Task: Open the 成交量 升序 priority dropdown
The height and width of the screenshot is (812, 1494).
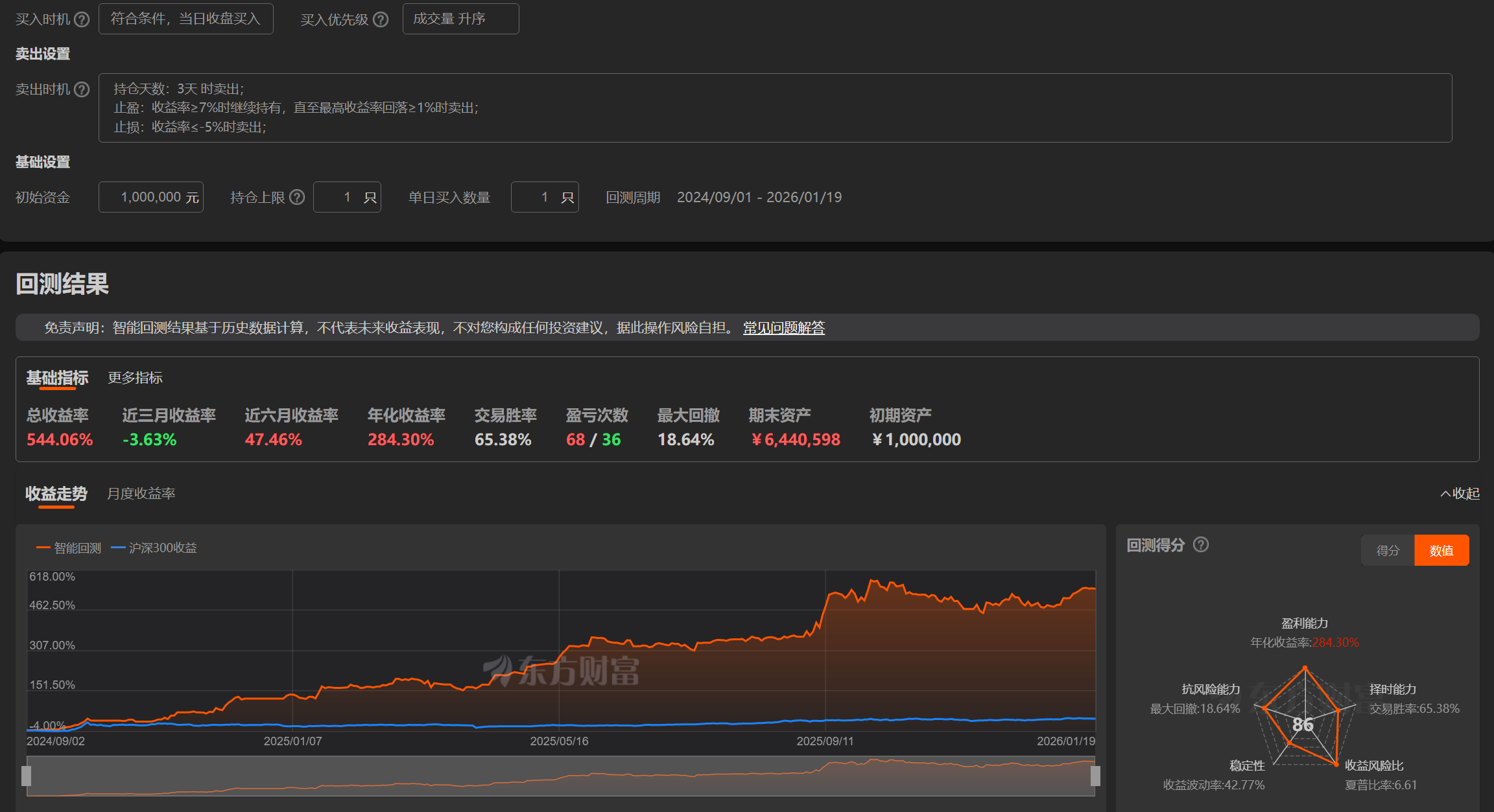Action: [x=460, y=19]
